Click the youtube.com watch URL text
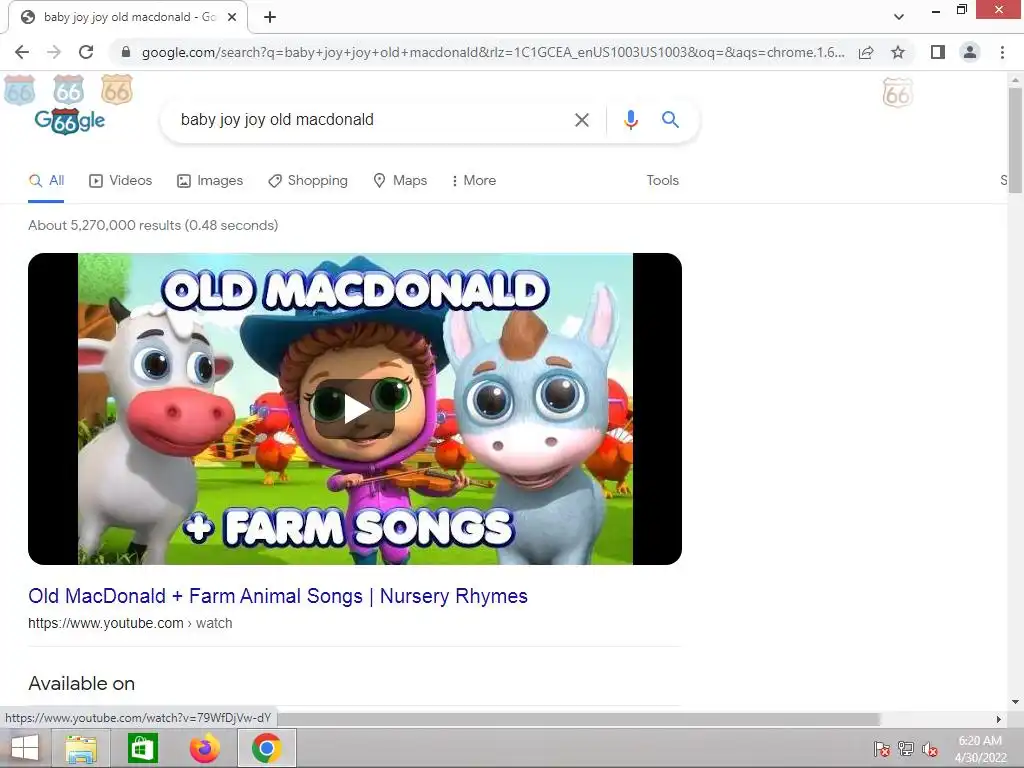 click(x=130, y=623)
